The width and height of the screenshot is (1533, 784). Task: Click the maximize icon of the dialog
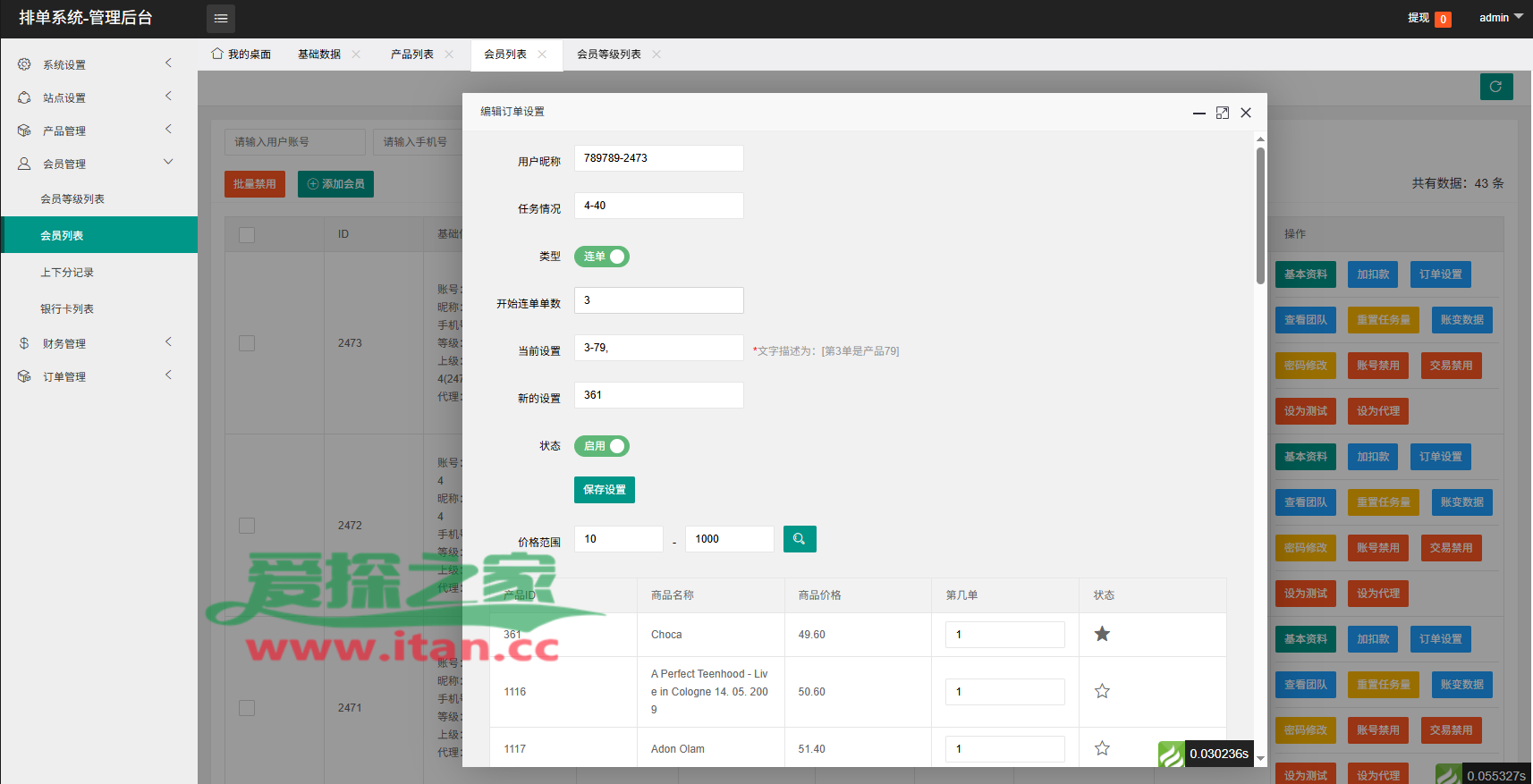(x=1222, y=113)
